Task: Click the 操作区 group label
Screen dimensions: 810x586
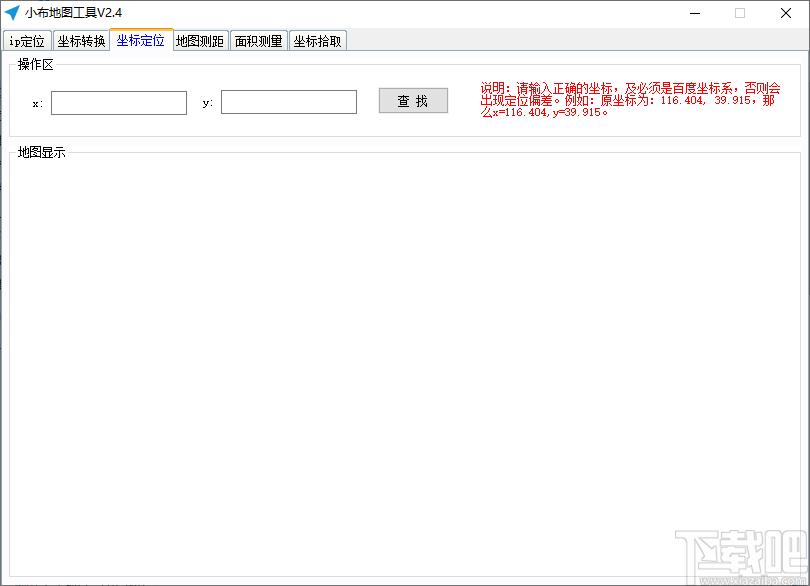Action: (x=36, y=65)
